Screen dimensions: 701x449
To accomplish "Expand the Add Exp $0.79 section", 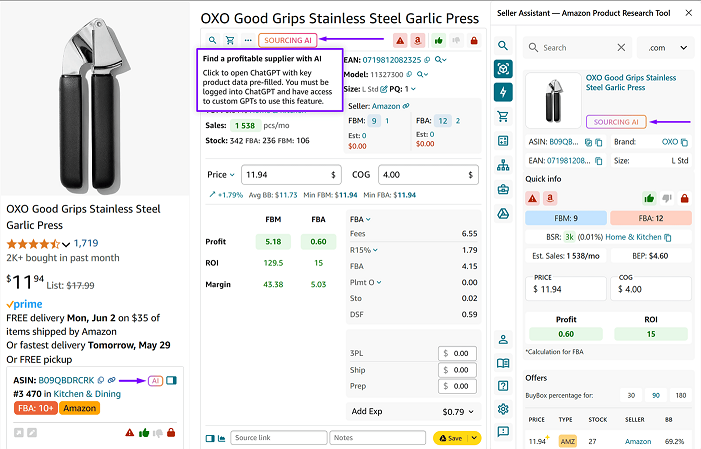I will pos(413,411).
